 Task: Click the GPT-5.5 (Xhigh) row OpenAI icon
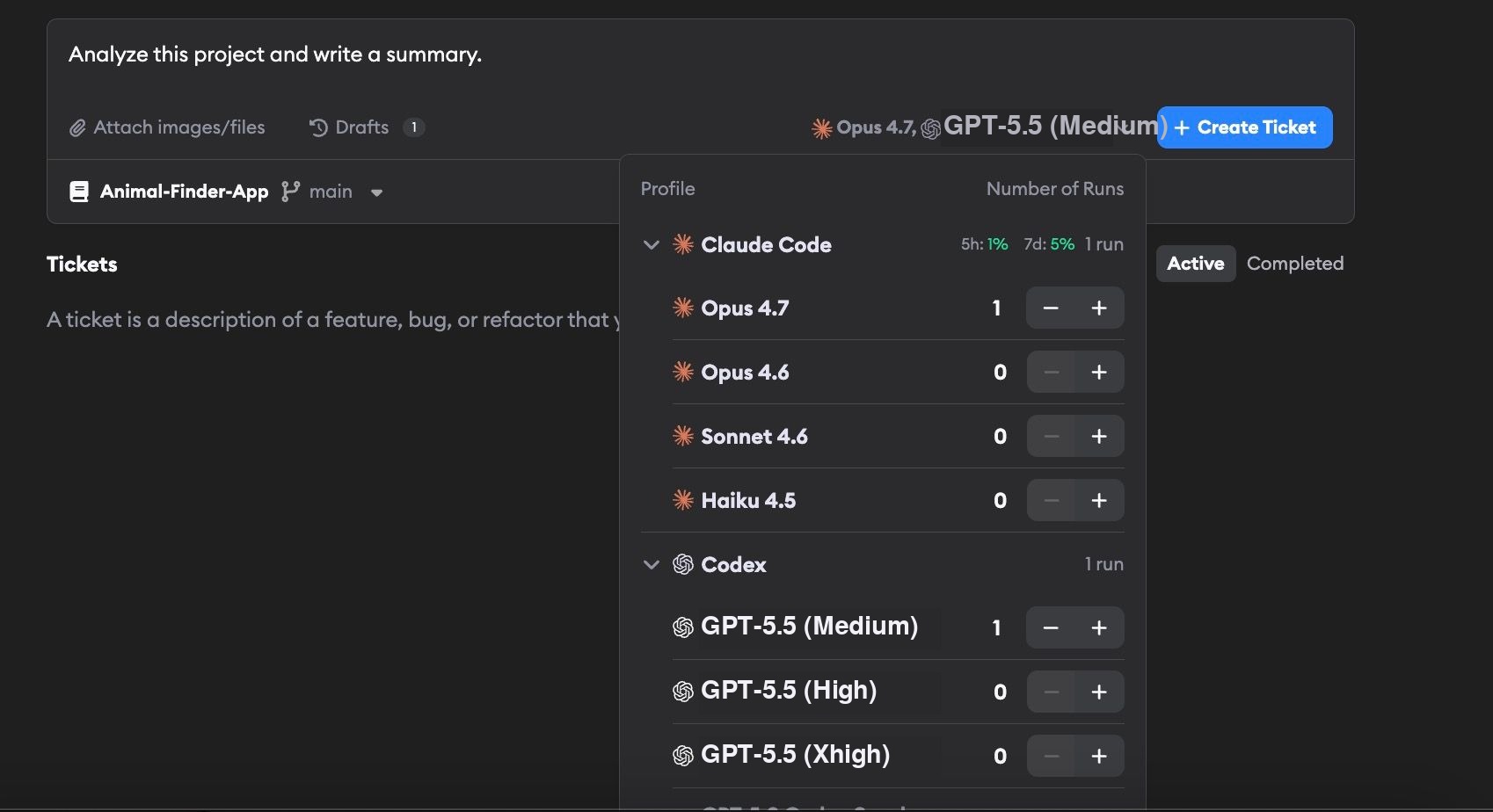tap(683, 756)
